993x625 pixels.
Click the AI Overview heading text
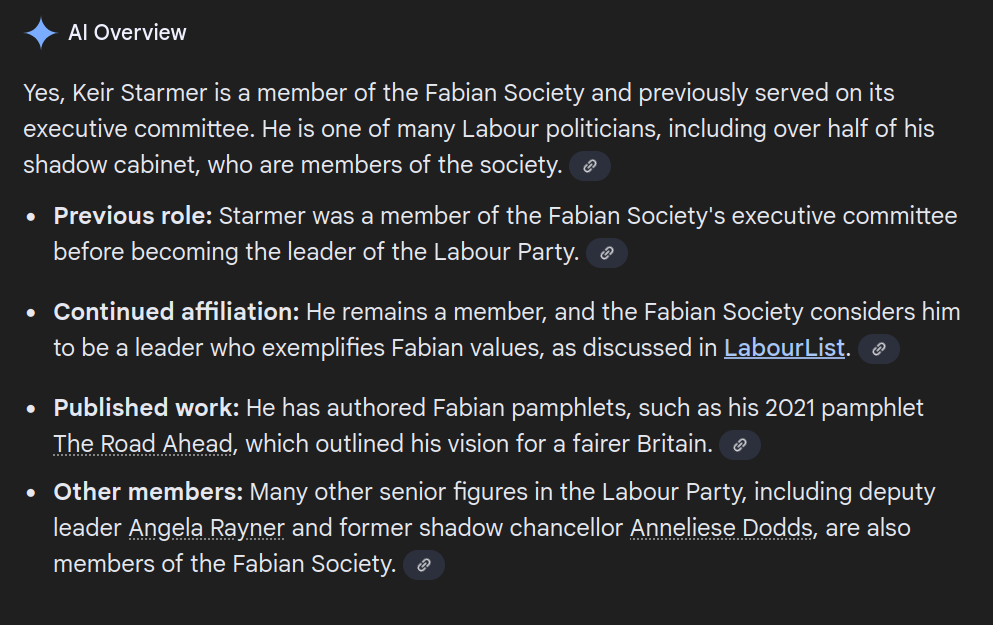127,33
